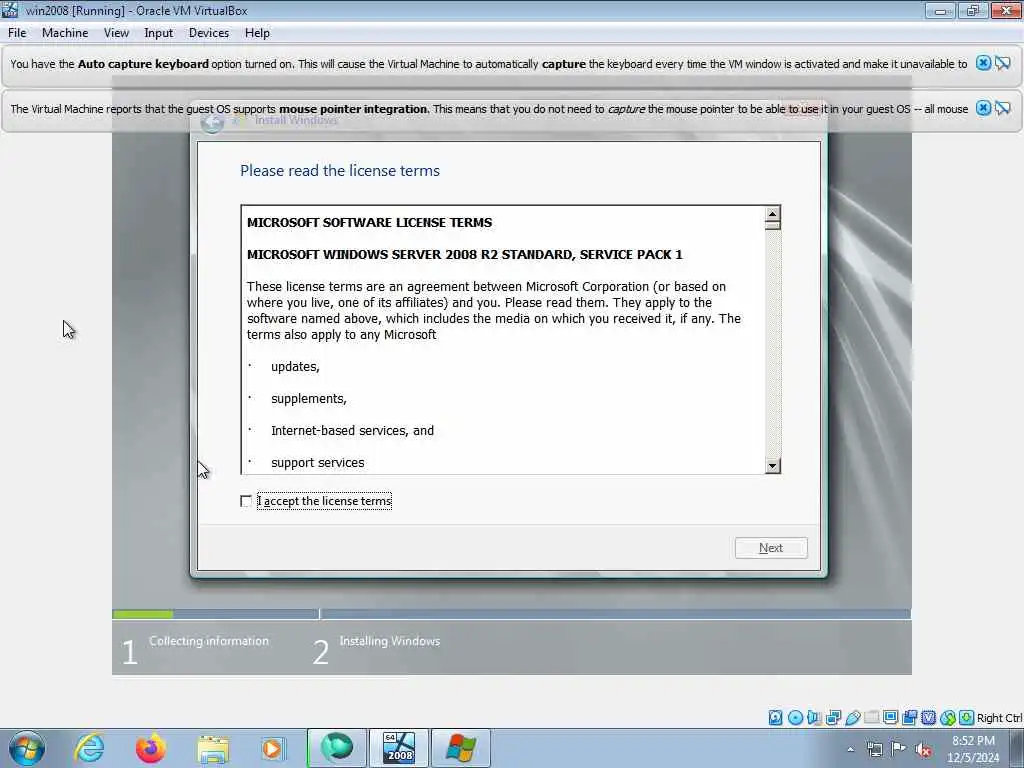Image resolution: width=1024 pixels, height=768 pixels.
Task: Open Action Center flag tray icon
Action: (x=899, y=748)
